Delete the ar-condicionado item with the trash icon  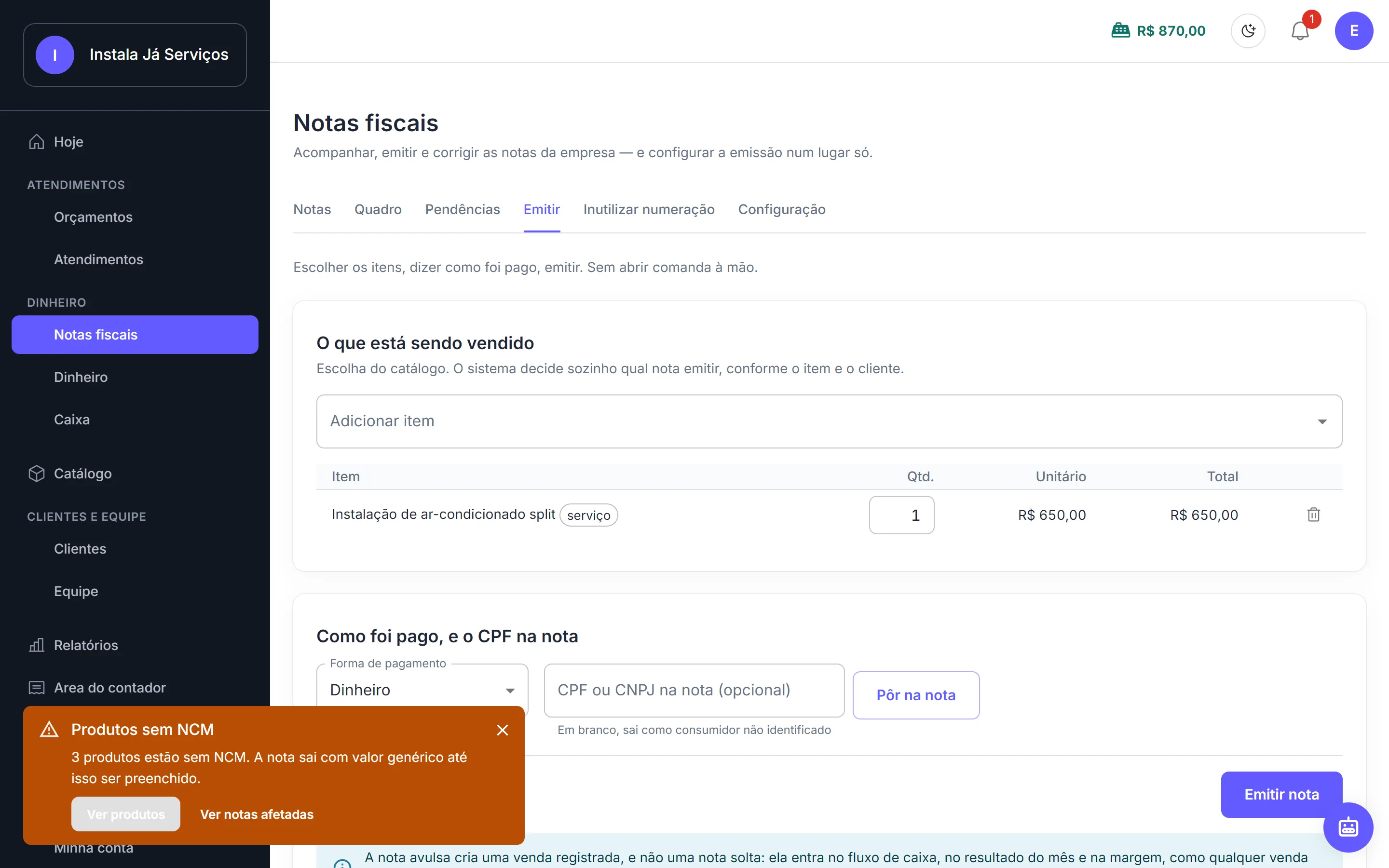click(1313, 515)
